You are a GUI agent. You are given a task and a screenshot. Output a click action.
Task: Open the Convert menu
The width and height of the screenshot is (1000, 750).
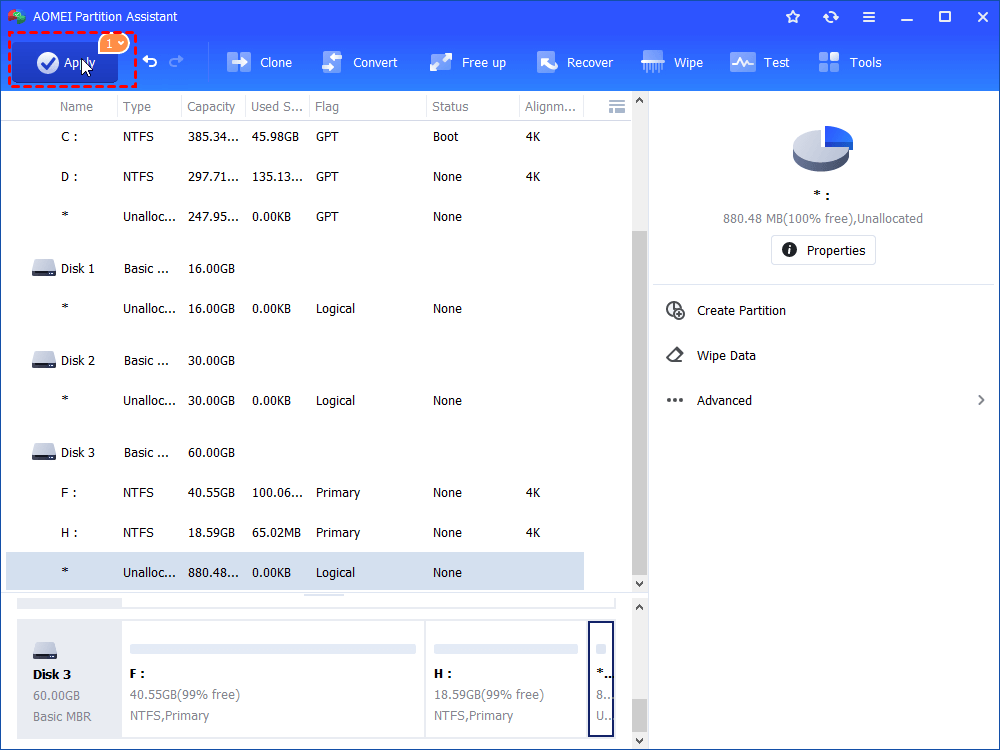(359, 62)
